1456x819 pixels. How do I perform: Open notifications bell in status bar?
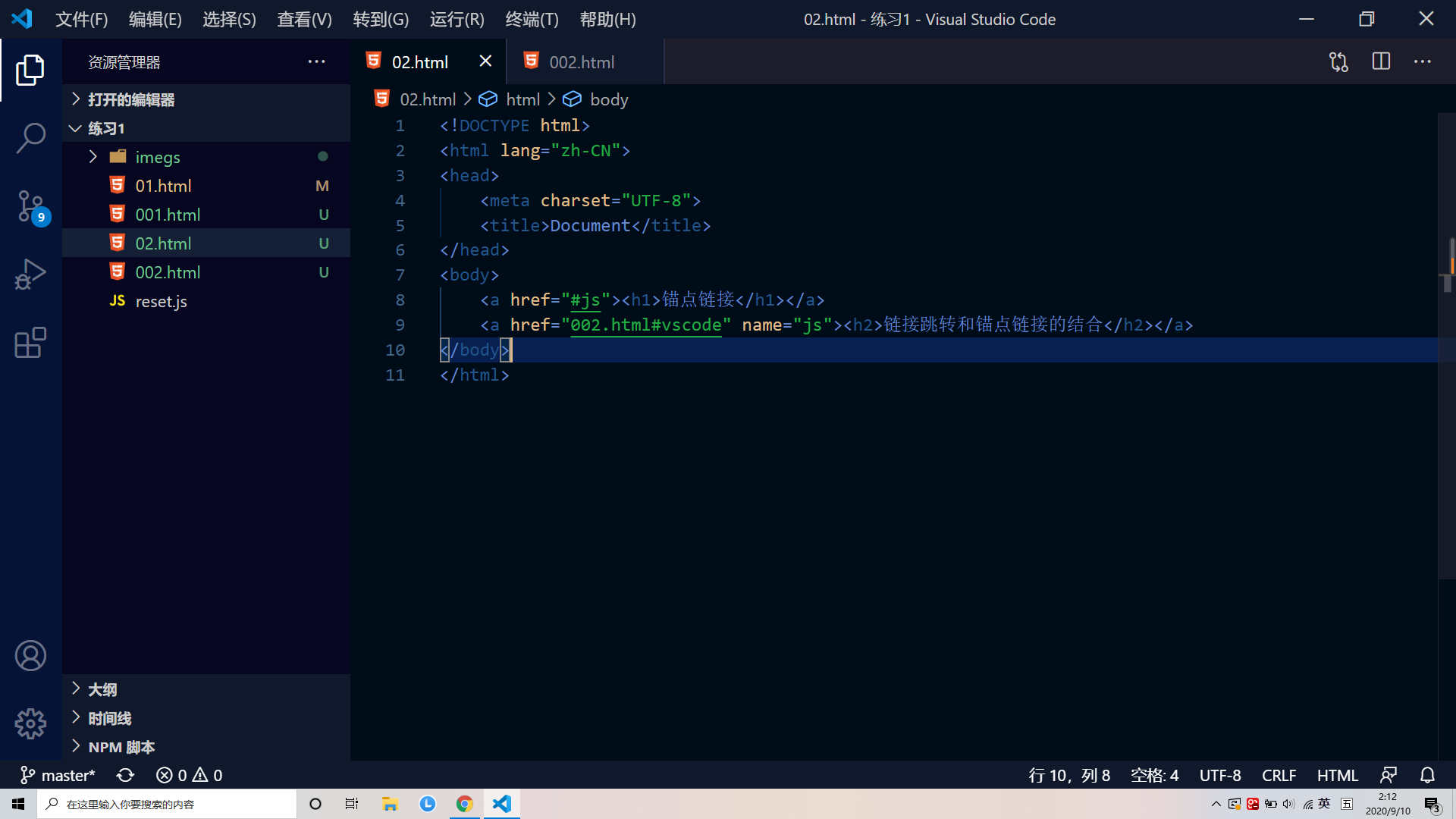click(1427, 775)
